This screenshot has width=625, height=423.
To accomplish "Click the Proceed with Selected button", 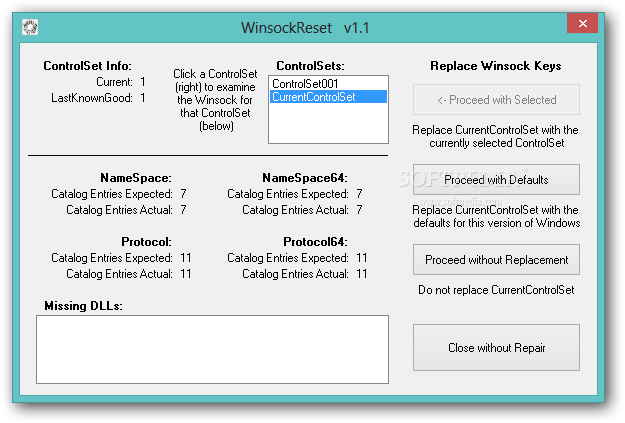I will [496, 100].
